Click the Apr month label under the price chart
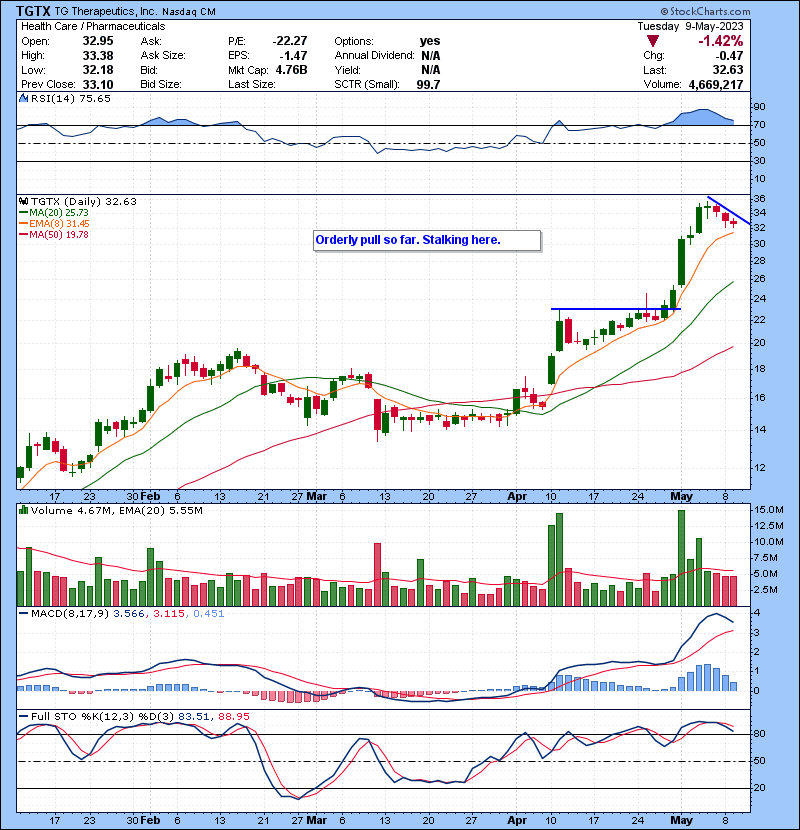The width and height of the screenshot is (800, 830). click(517, 496)
